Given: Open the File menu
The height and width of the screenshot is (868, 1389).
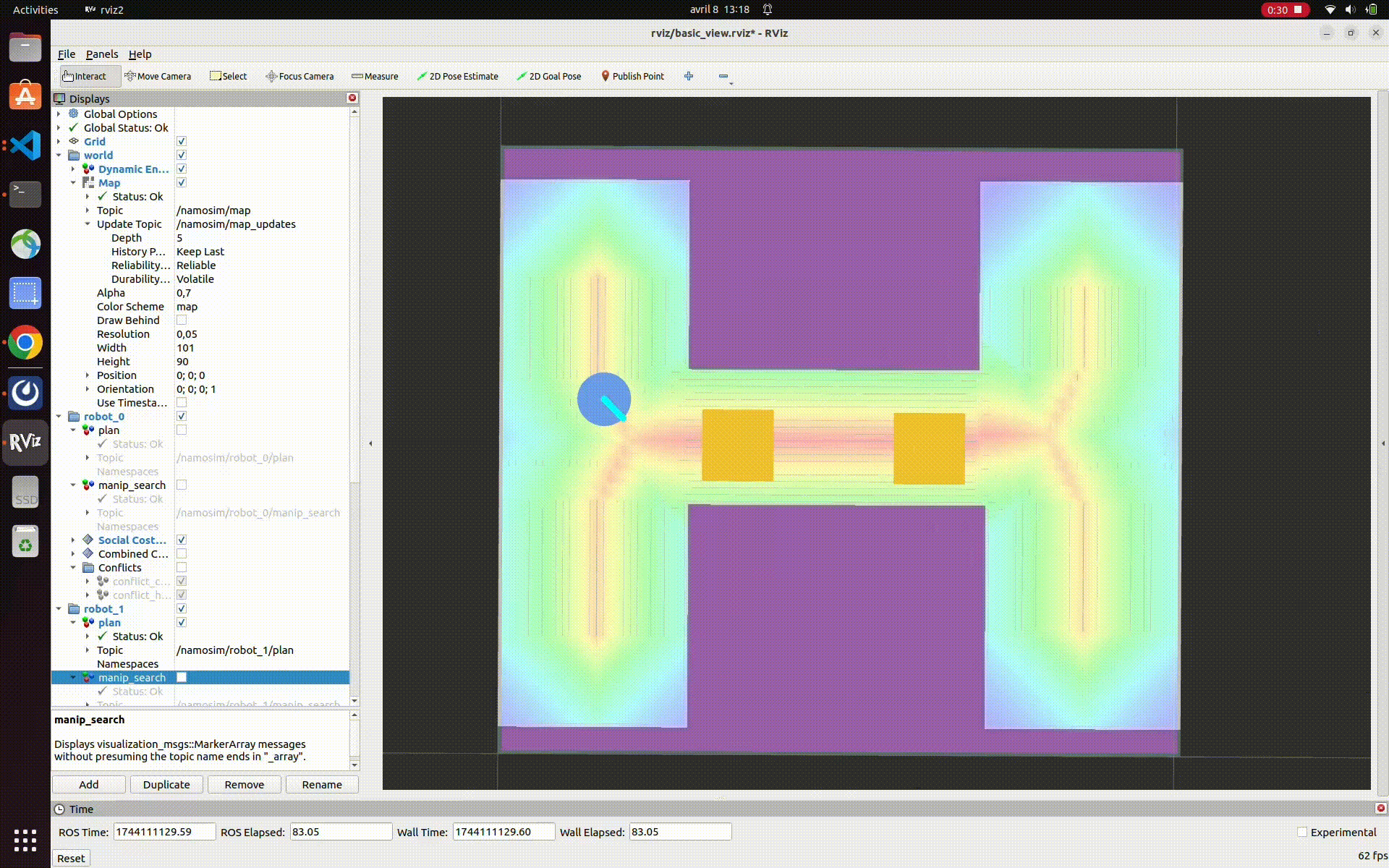Looking at the screenshot, I should point(66,54).
